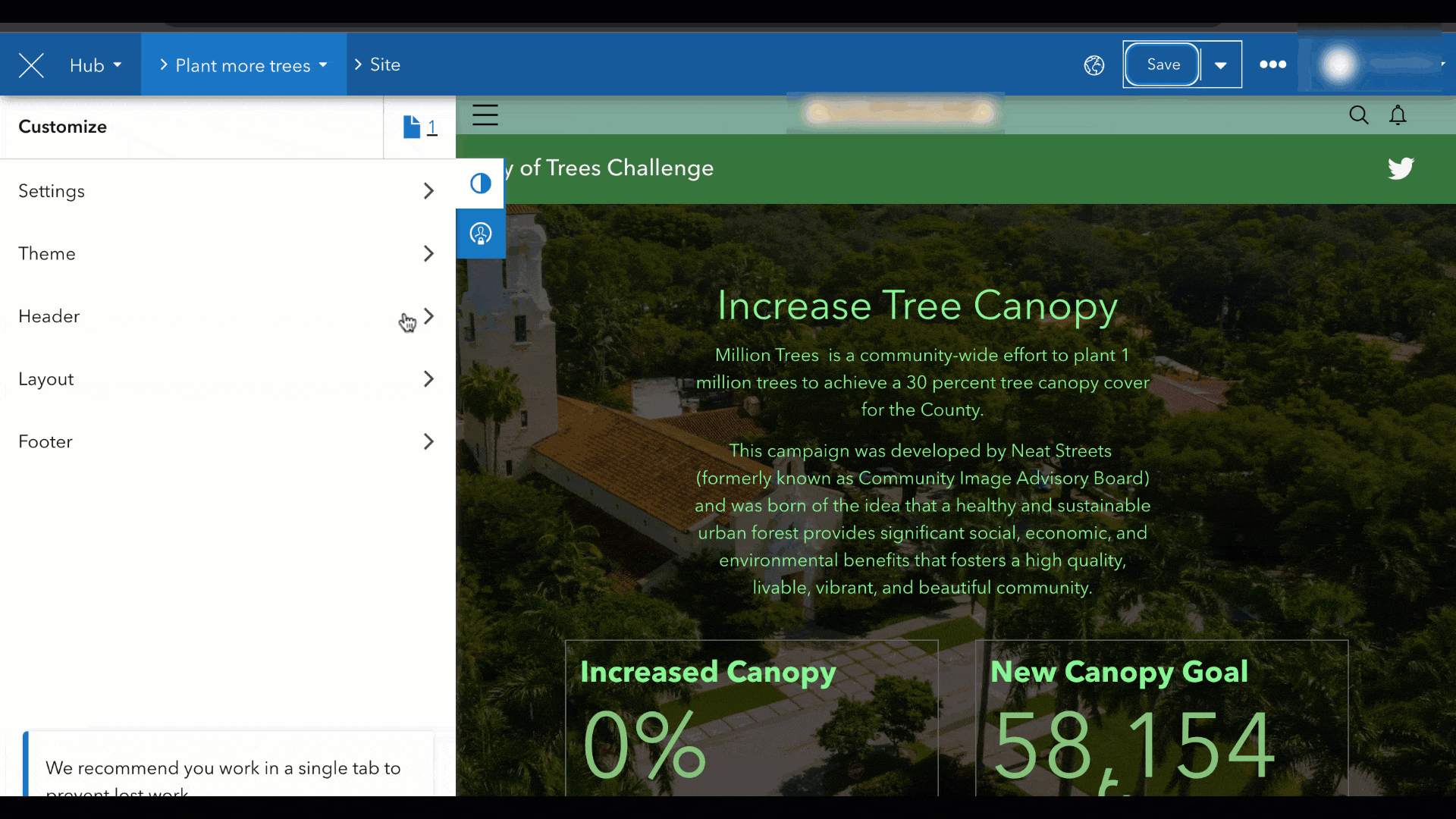Toggle the contrast half-circle icon
1456x819 pixels.
pyautogui.click(x=480, y=184)
